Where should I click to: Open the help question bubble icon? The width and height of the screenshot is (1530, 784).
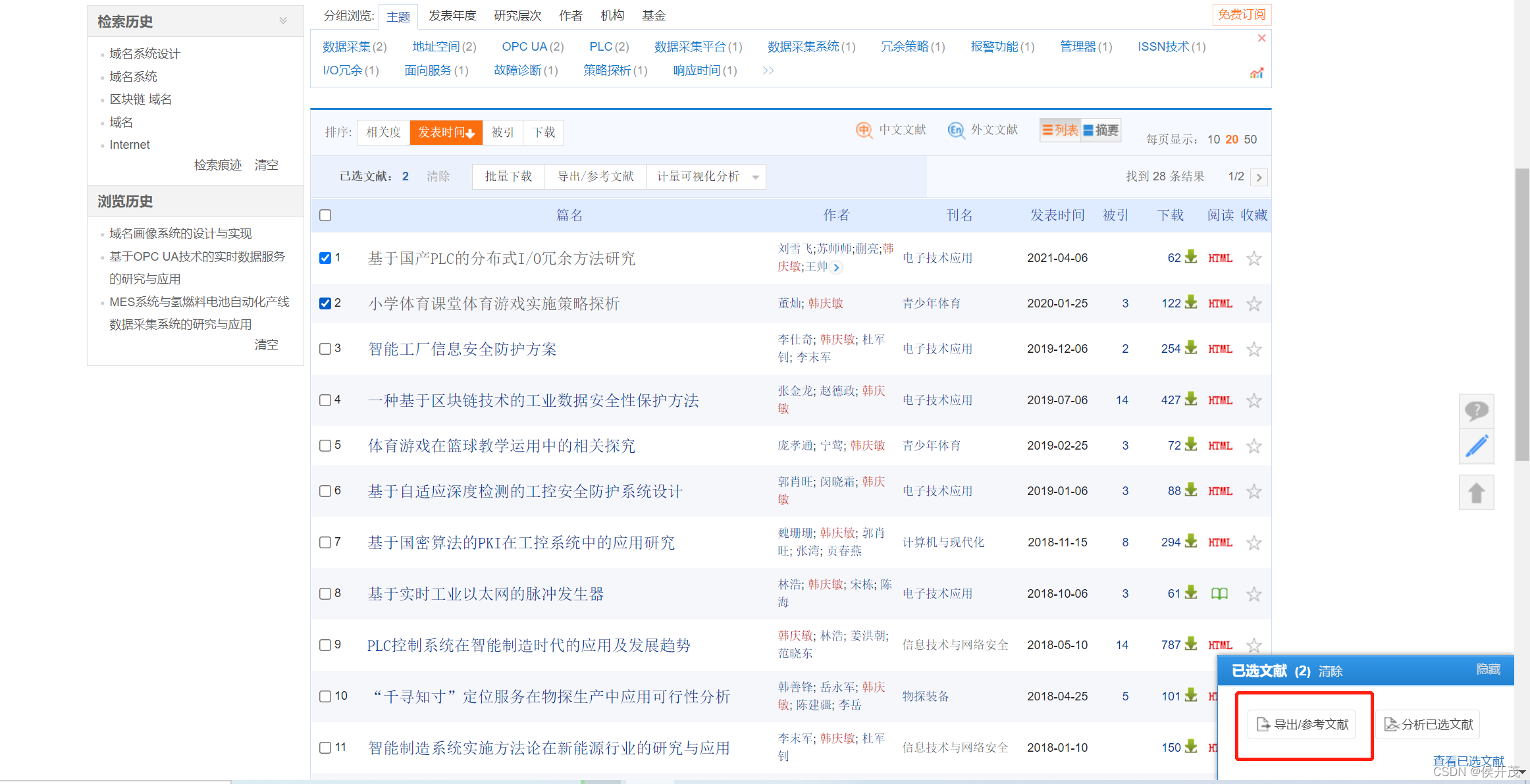click(x=1476, y=411)
